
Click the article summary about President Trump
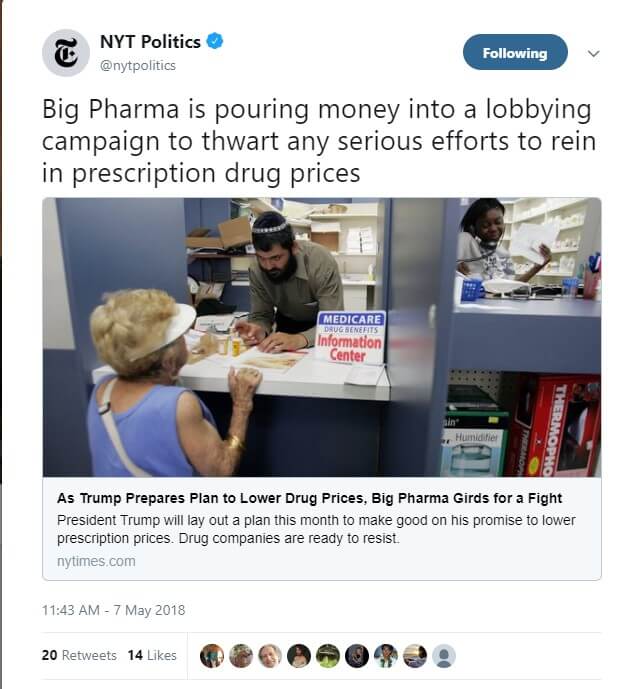coord(316,529)
